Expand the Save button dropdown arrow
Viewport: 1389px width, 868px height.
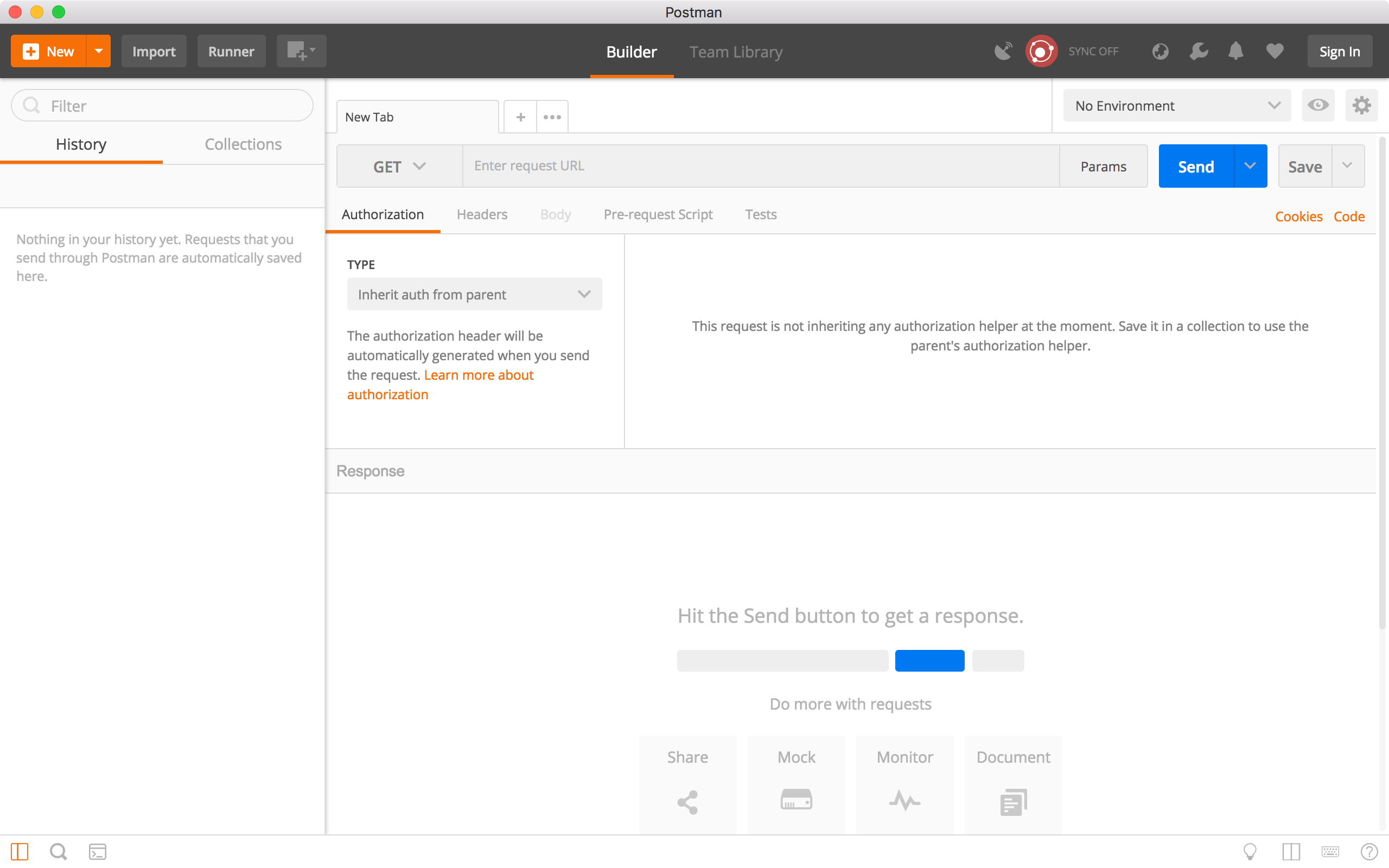tap(1347, 166)
